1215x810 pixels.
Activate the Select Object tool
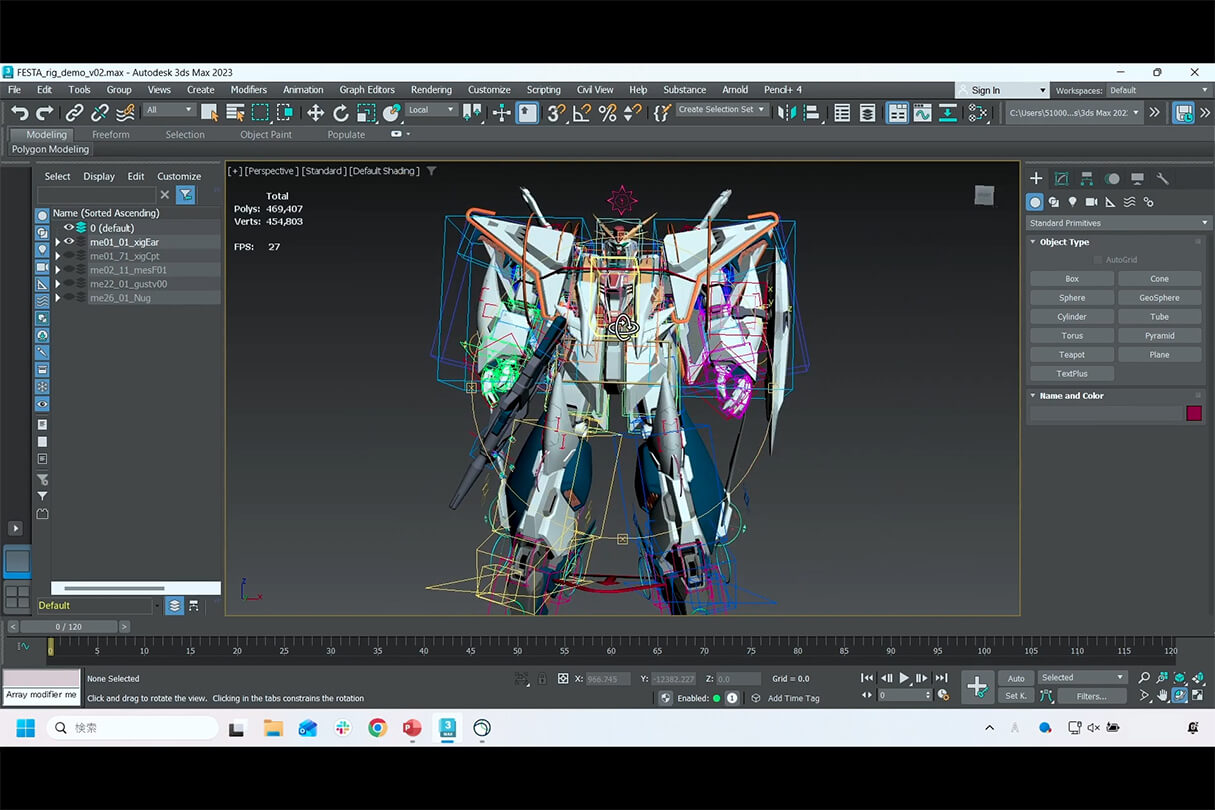[209, 113]
